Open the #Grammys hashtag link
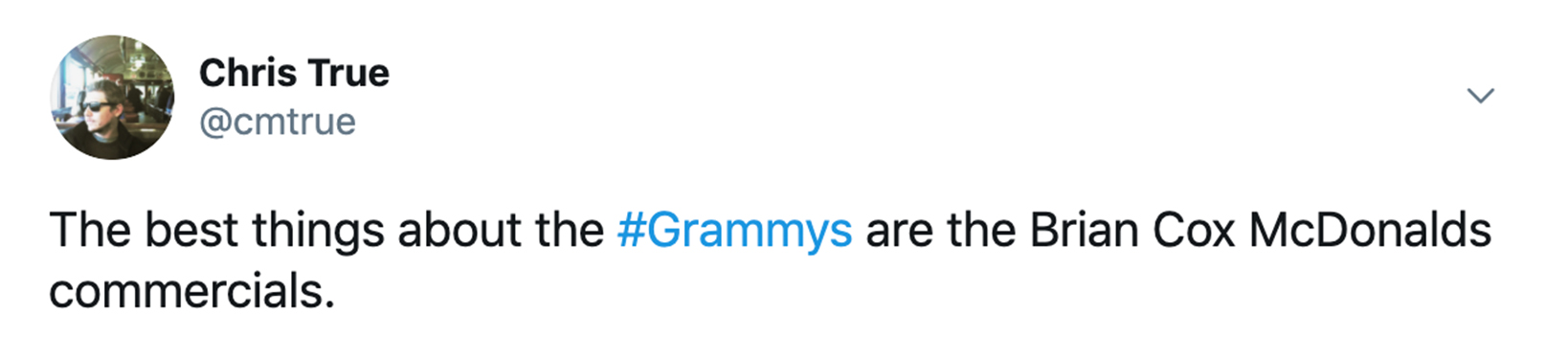Viewport: 1568px width, 359px height. coord(734,231)
